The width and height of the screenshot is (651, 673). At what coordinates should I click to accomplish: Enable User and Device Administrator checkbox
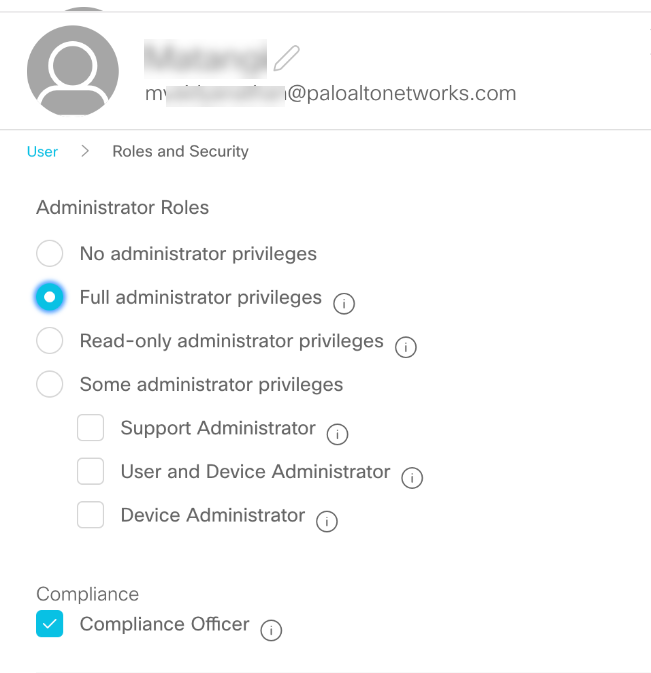(x=91, y=471)
